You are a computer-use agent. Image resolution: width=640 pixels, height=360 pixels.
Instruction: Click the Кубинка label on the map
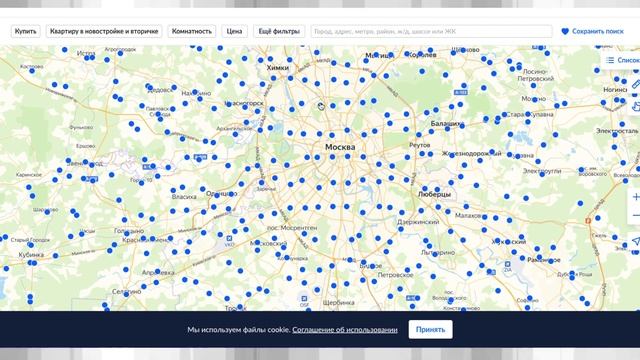coord(31,255)
